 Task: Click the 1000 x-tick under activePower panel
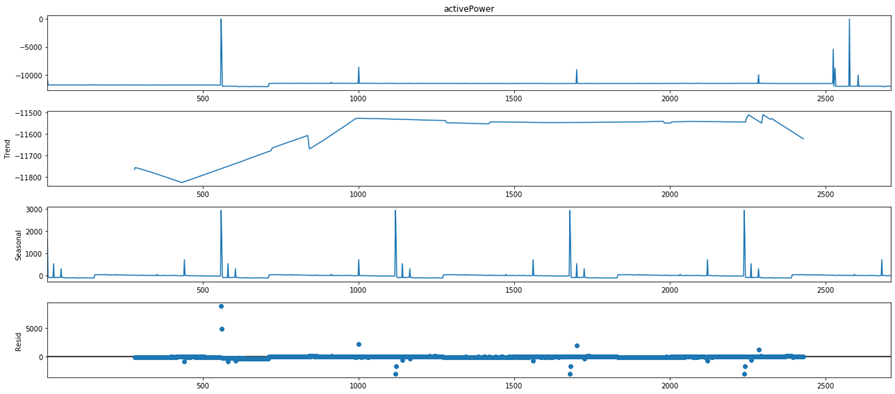(x=358, y=98)
